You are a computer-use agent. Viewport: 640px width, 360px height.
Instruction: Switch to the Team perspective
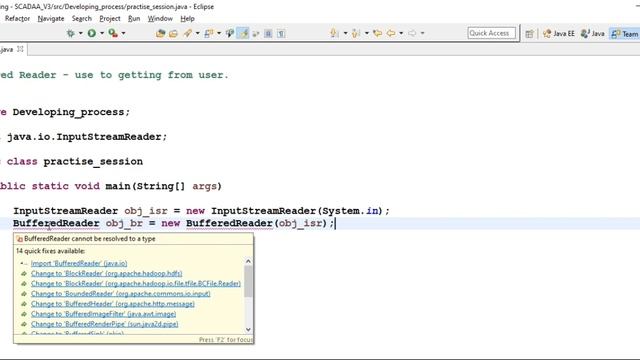pos(625,34)
